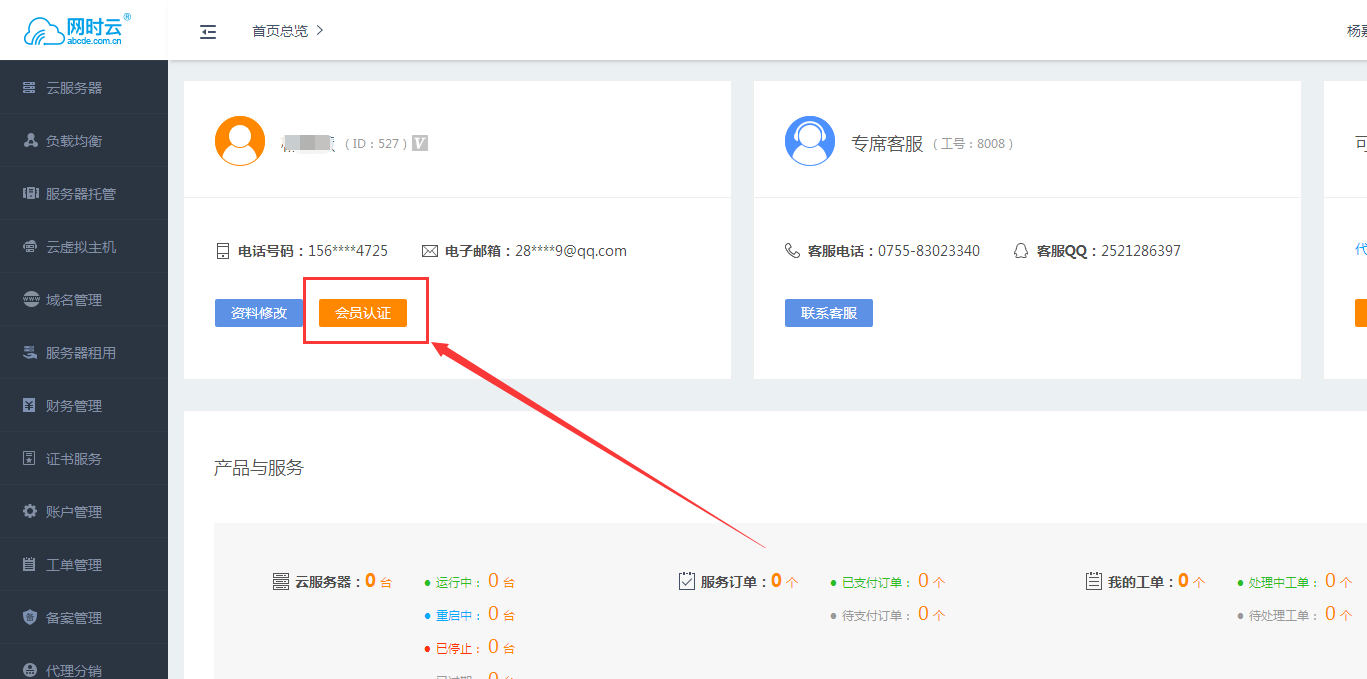Click the 备案管理 shield icon
The width and height of the screenshot is (1367, 679).
point(29,618)
